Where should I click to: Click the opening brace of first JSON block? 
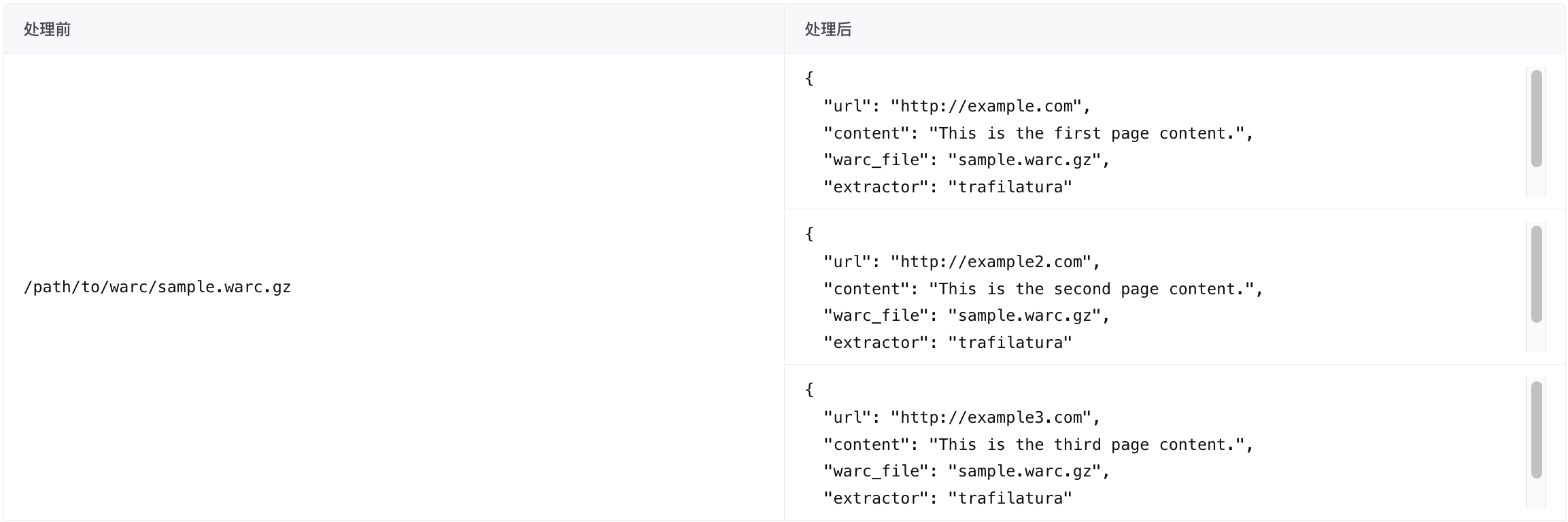pos(809,78)
